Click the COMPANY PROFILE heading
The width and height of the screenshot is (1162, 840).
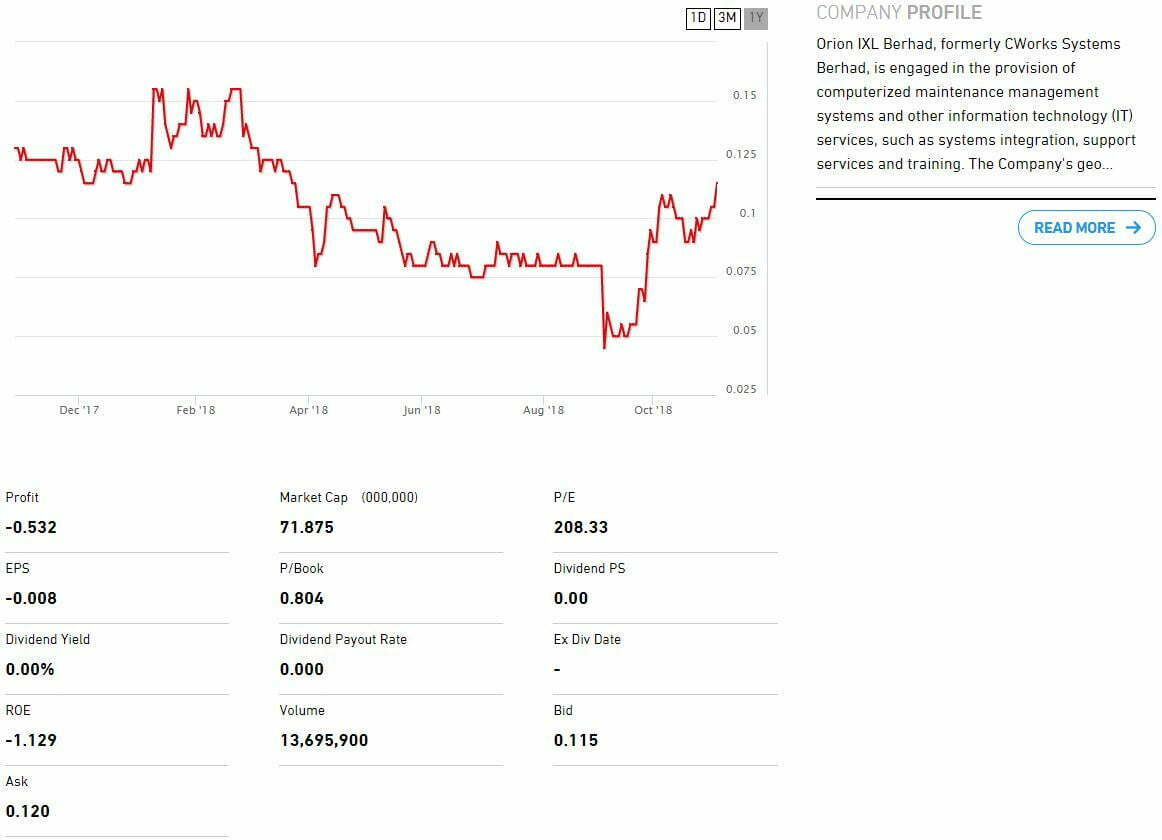pos(898,13)
